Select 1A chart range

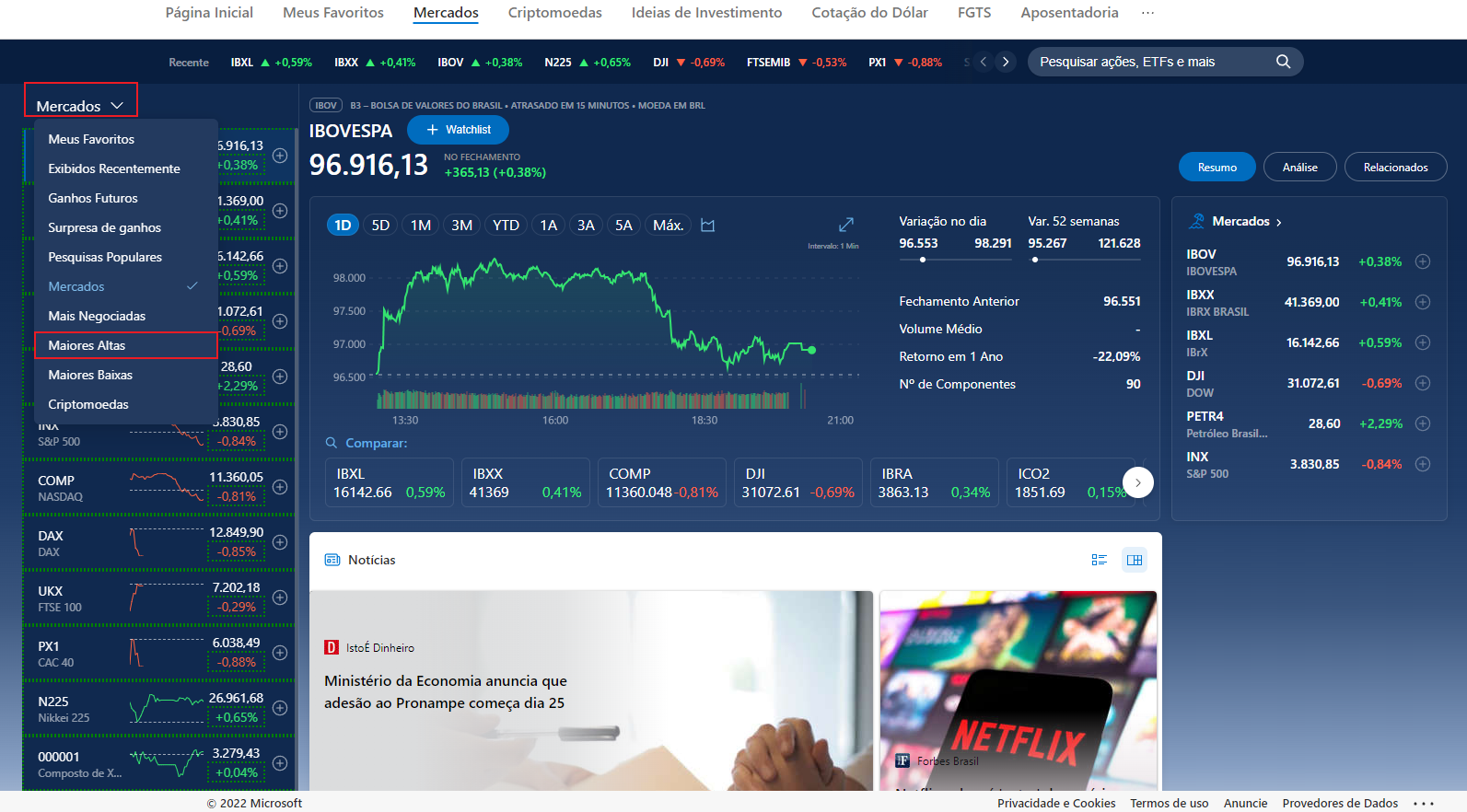tap(549, 226)
